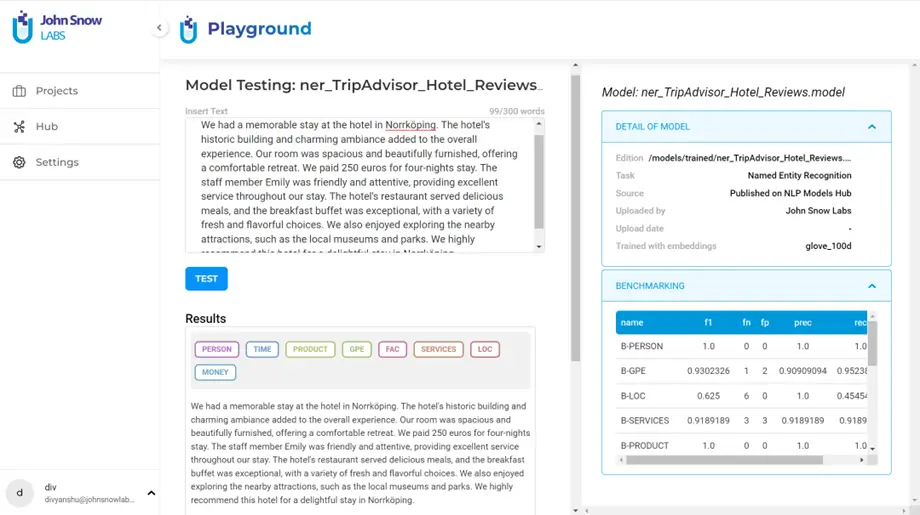Toggle the MONEY entity tag
This screenshot has width=920, height=515.
[215, 372]
